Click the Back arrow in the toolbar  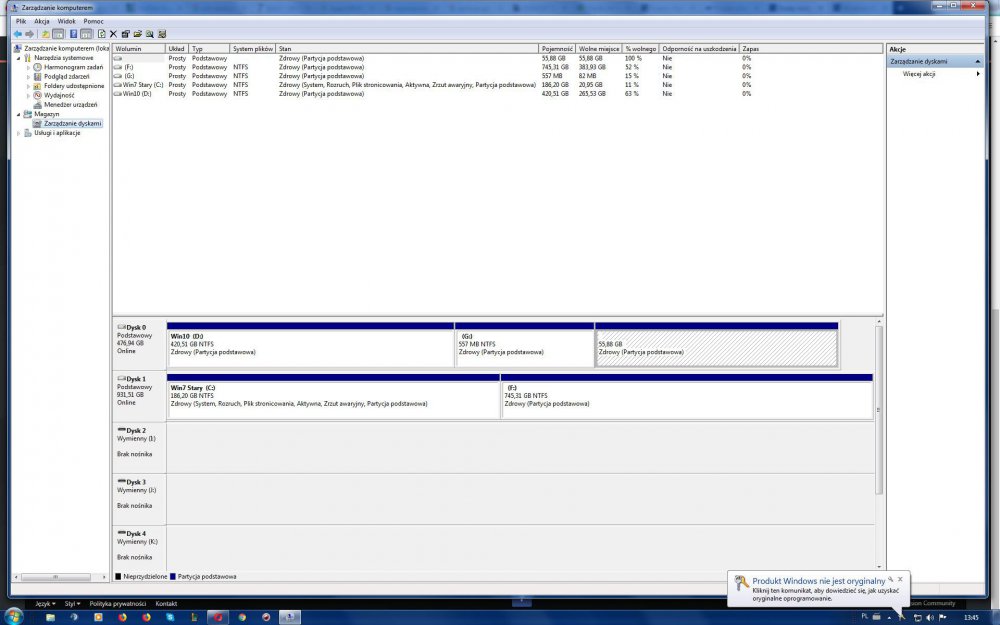17,34
